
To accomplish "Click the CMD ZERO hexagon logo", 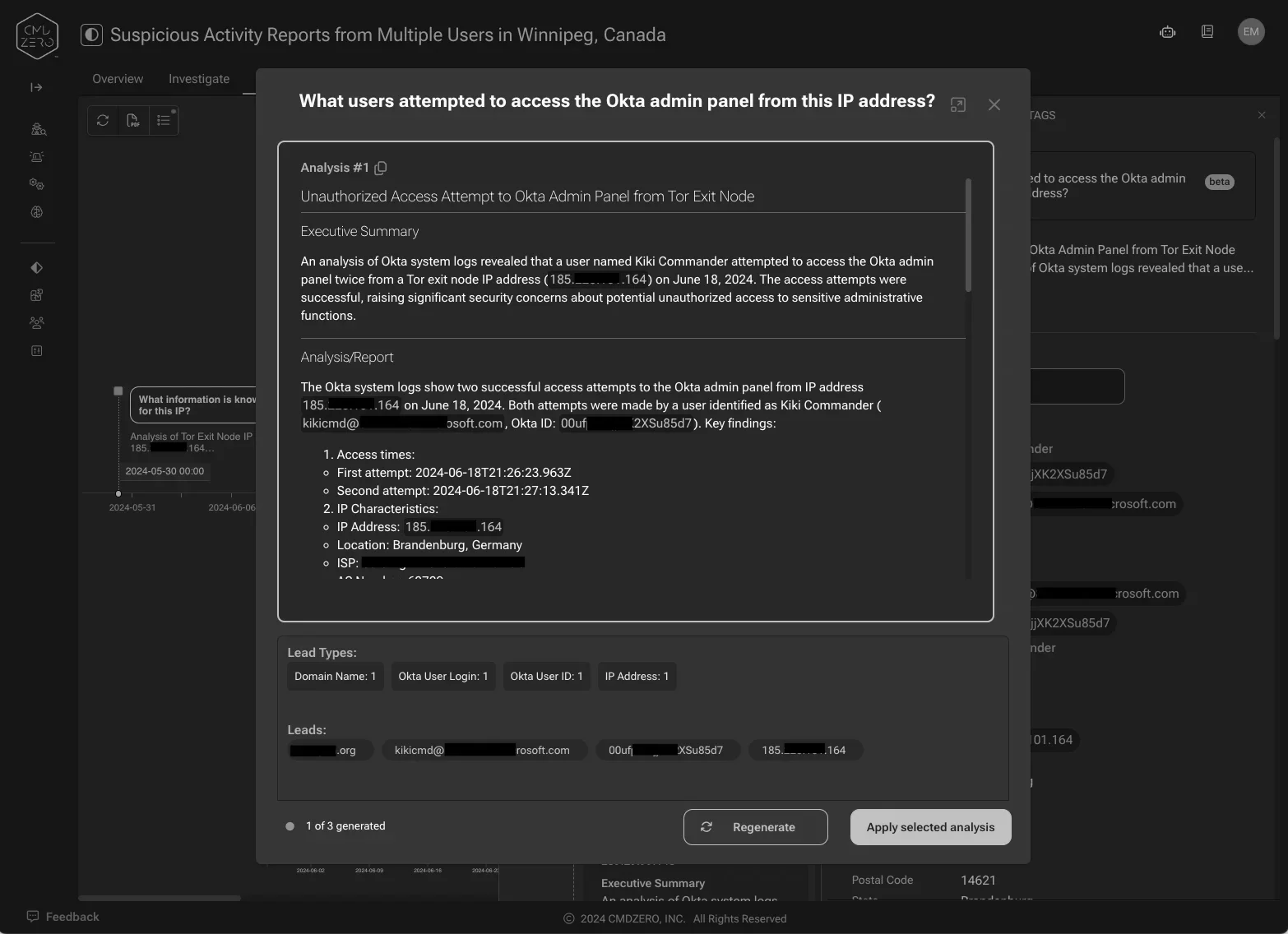I will click(x=37, y=36).
